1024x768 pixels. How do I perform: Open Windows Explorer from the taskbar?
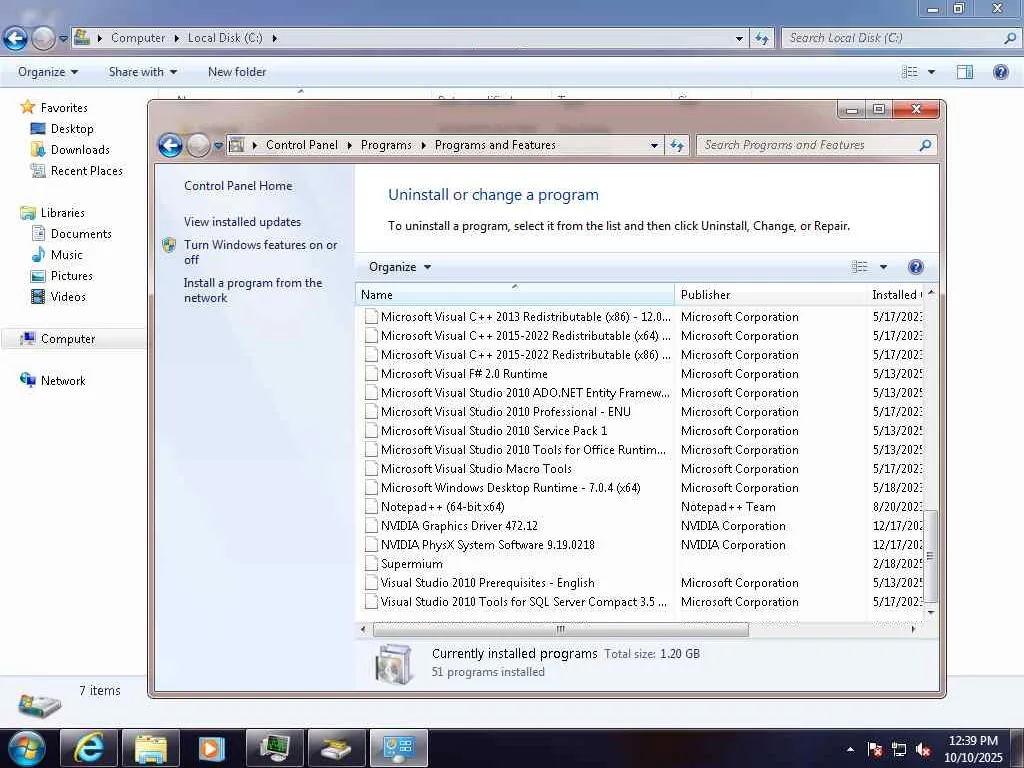(150, 748)
